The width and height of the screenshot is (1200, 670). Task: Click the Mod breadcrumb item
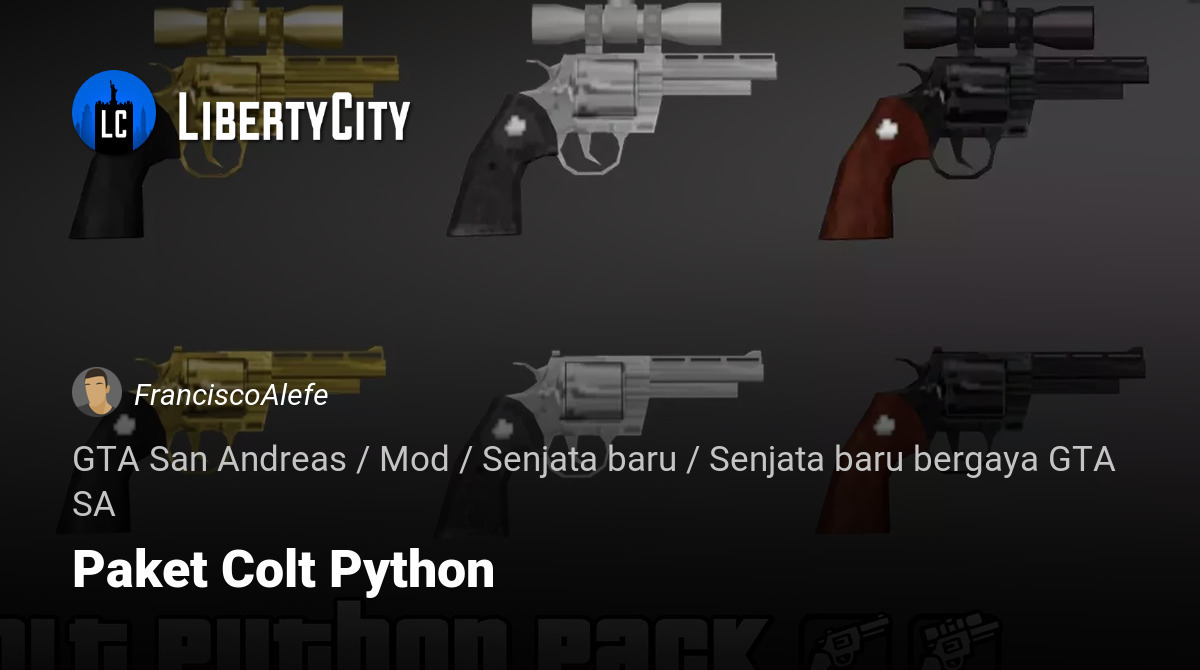pyautogui.click(x=414, y=460)
